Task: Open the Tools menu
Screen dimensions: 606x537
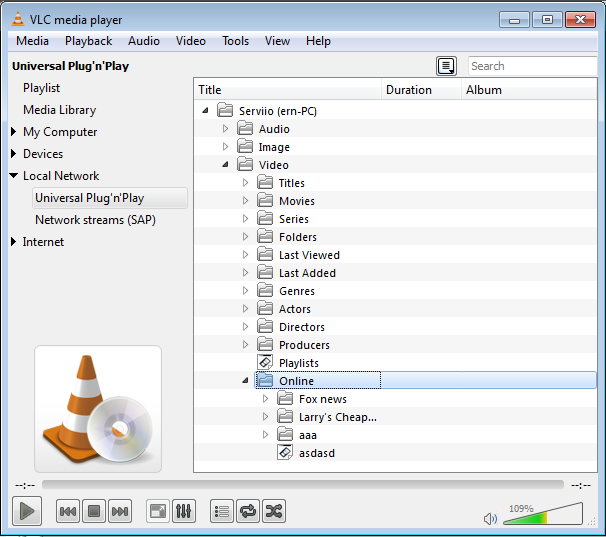Action: 235,41
